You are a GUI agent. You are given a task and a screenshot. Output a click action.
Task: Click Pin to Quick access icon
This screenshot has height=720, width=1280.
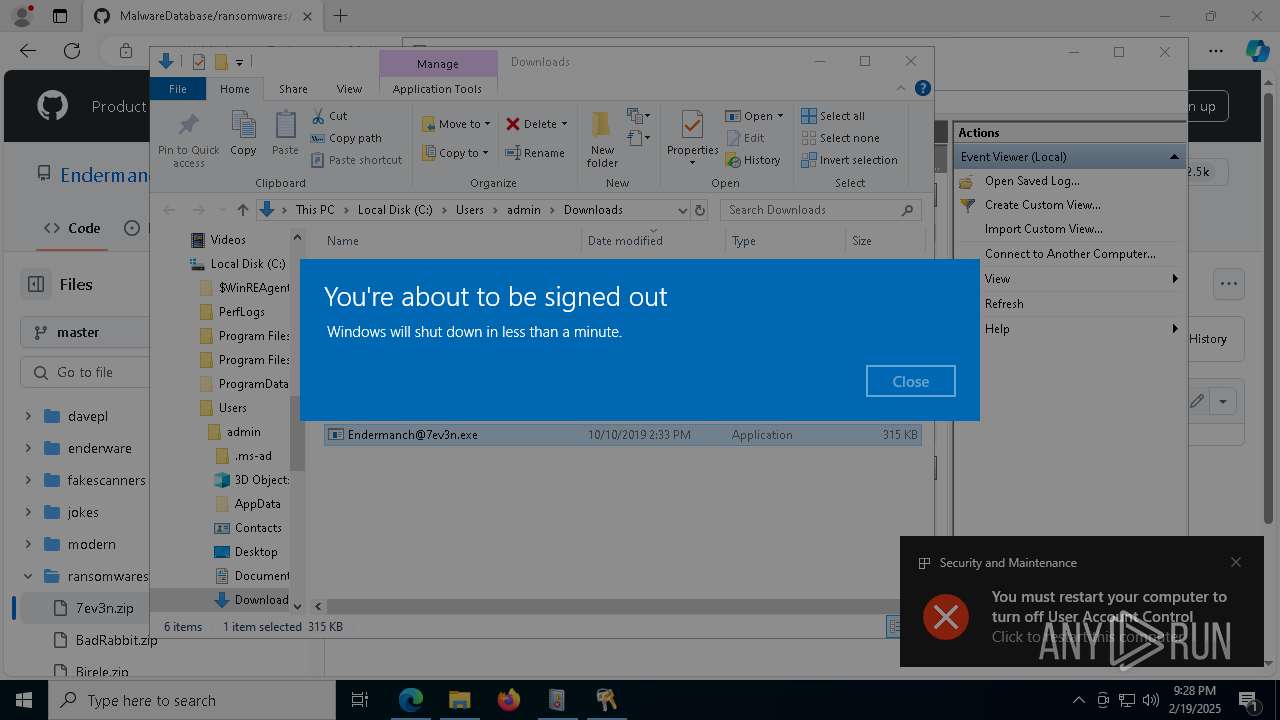188,138
